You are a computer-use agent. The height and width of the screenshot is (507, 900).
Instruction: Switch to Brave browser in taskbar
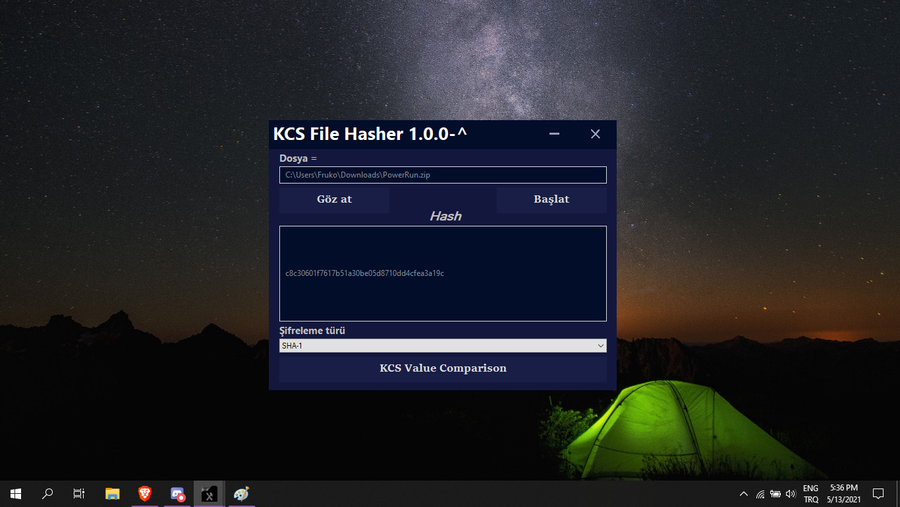coord(145,494)
